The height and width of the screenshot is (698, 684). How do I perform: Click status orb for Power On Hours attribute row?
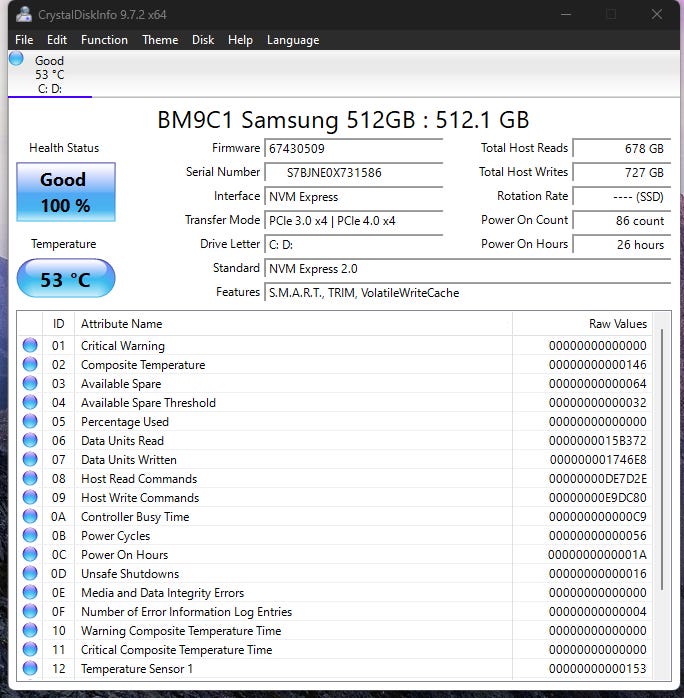30,554
